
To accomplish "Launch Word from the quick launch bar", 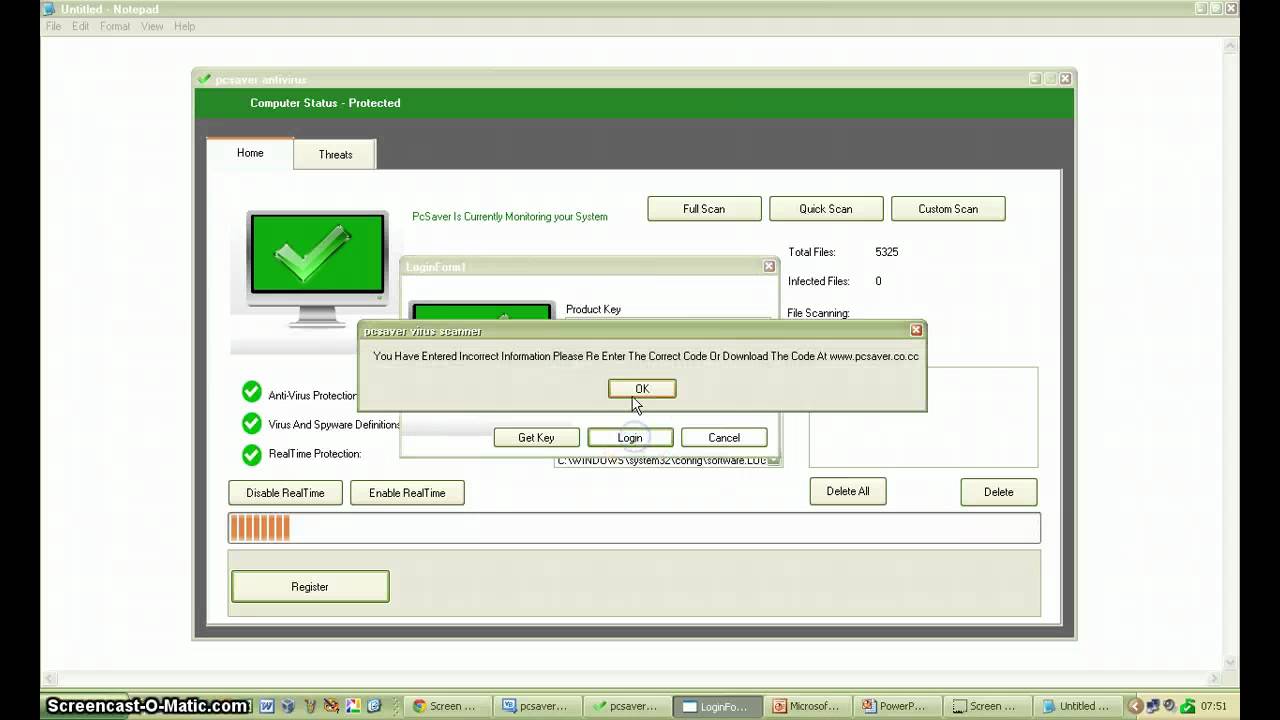I will pyautogui.click(x=267, y=706).
